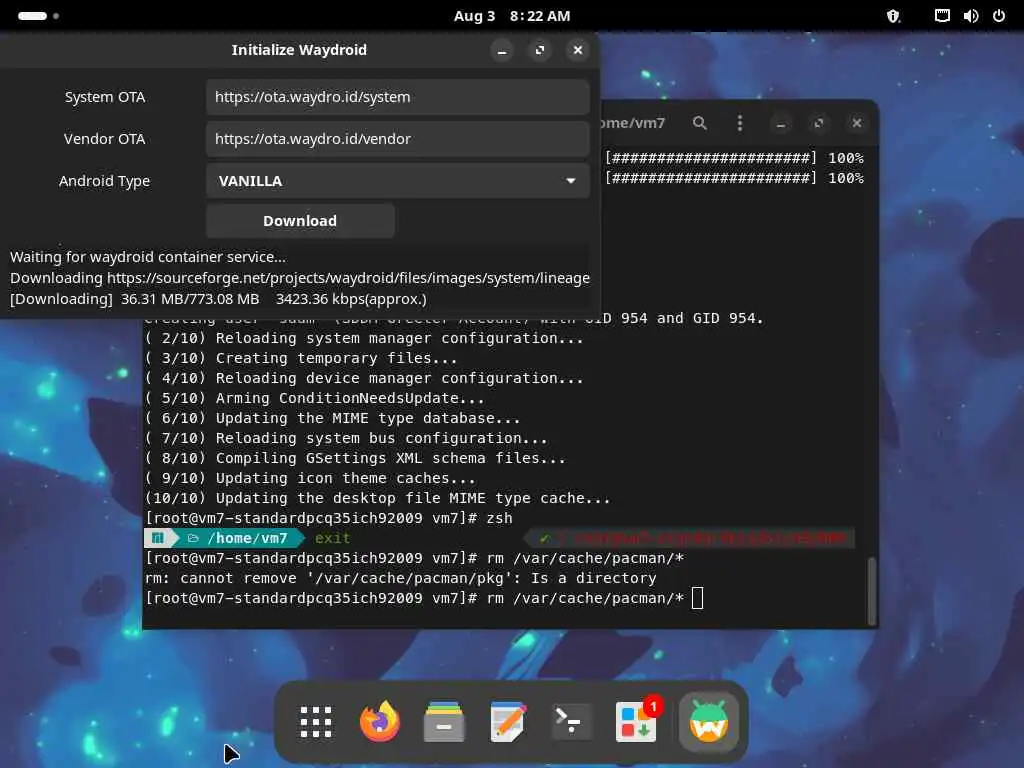
Task: Click terminal line 'Compiling GSettings XML schema files'
Action: pos(355,458)
